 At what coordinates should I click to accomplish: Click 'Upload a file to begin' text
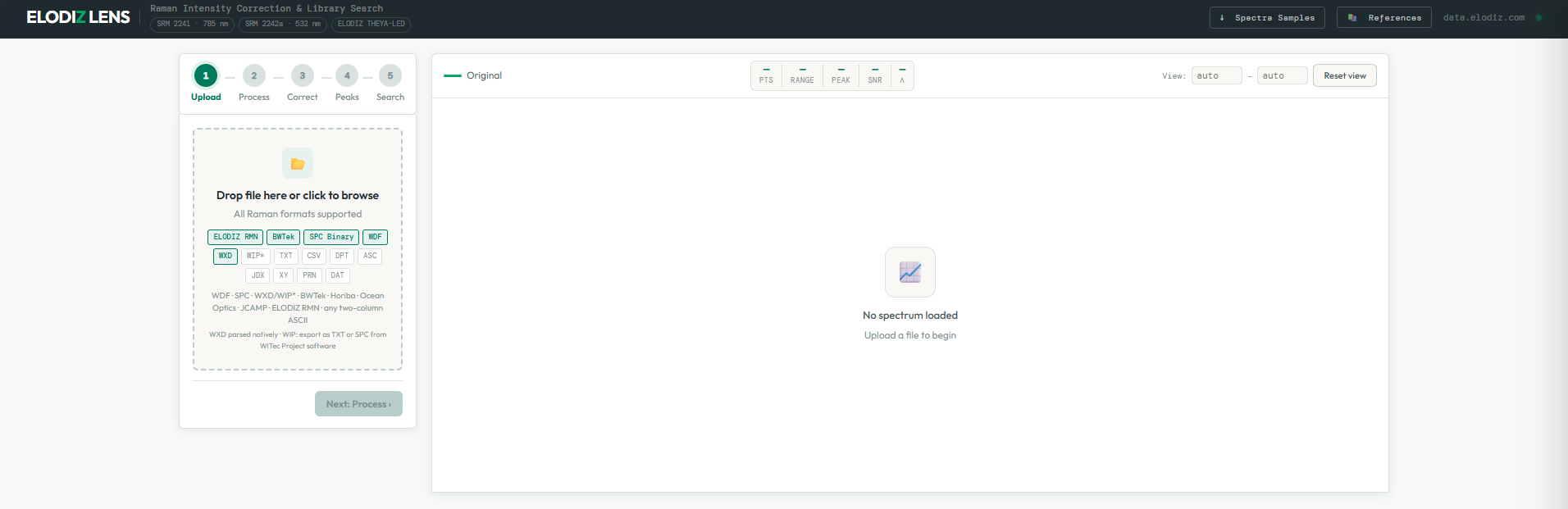(x=910, y=335)
